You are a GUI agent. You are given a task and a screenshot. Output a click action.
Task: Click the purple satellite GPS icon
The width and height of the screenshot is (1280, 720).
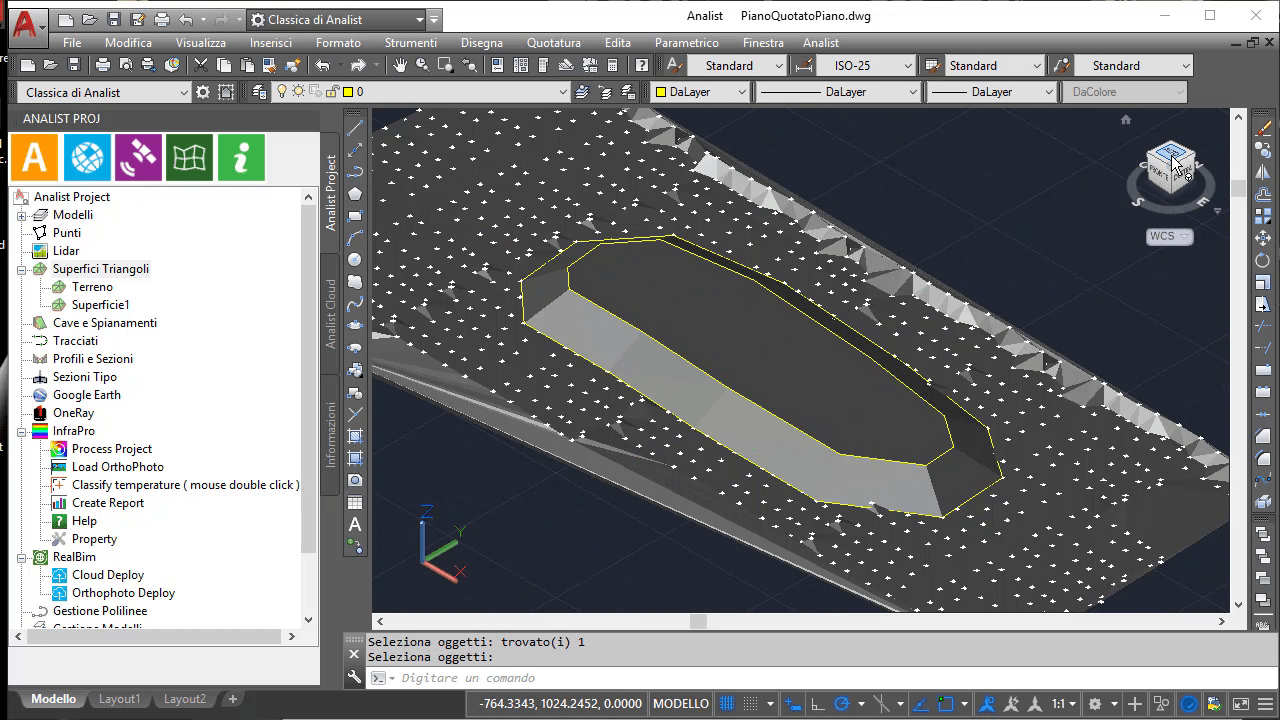coord(138,158)
